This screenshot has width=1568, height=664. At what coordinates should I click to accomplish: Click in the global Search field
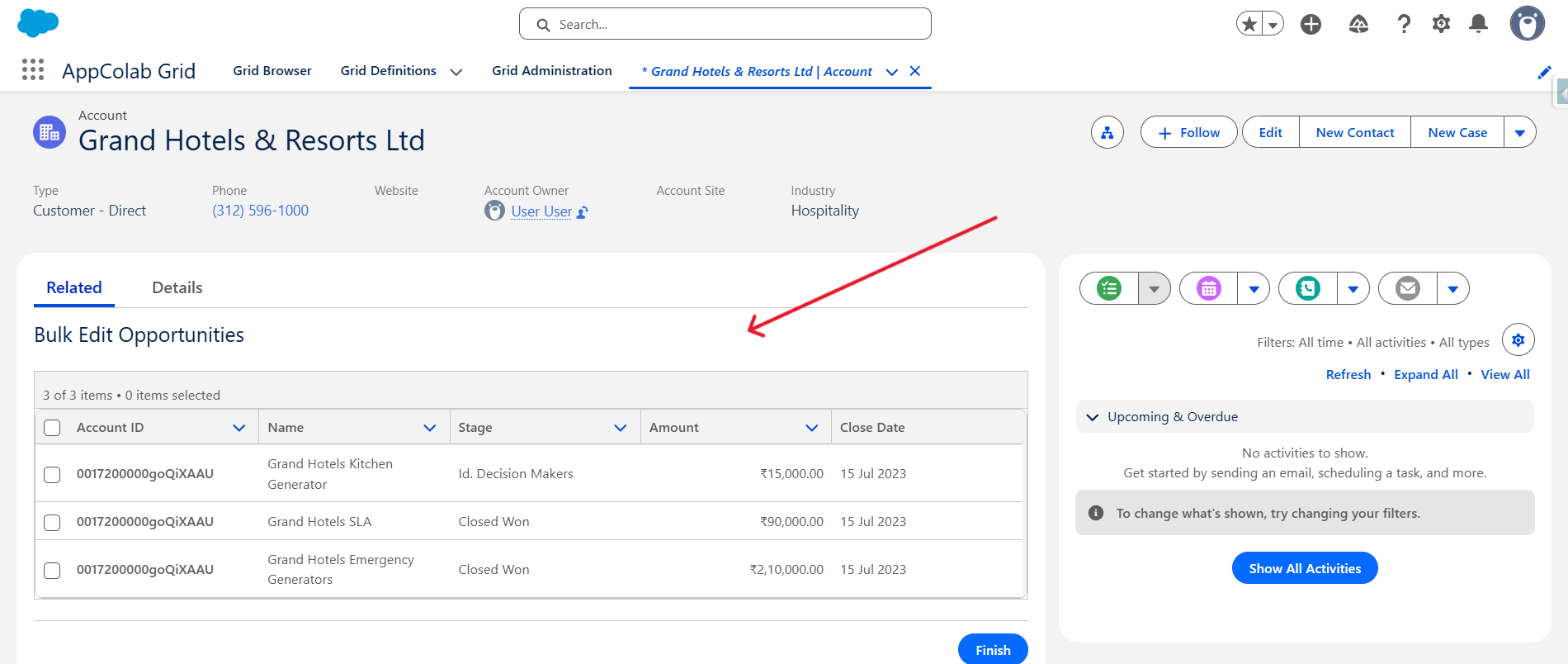pos(725,24)
